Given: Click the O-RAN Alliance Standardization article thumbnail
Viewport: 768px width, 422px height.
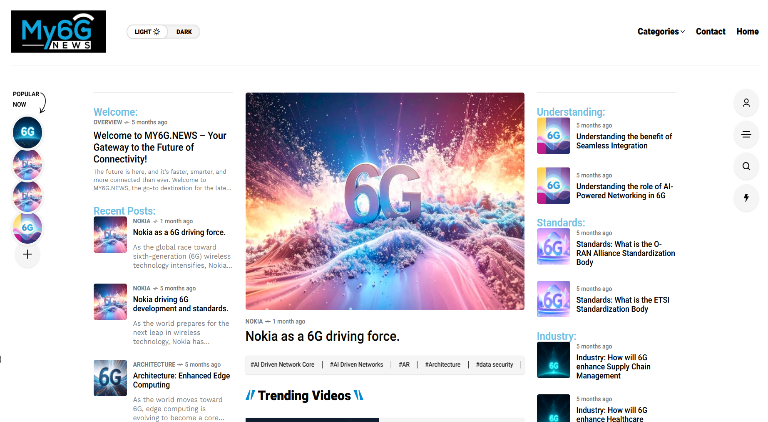Looking at the screenshot, I should pos(553,246).
